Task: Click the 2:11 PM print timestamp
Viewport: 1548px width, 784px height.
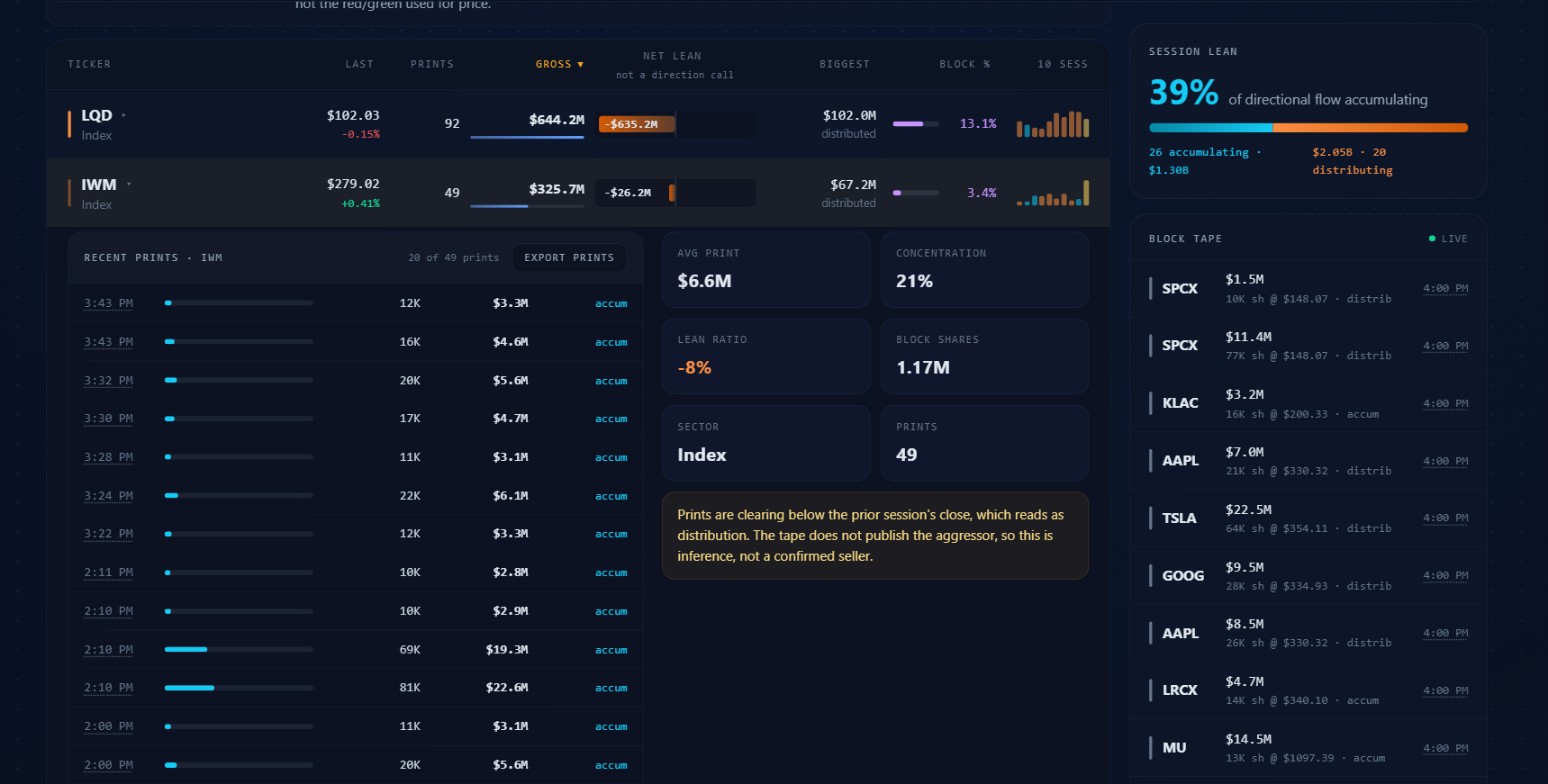Action: [x=108, y=573]
